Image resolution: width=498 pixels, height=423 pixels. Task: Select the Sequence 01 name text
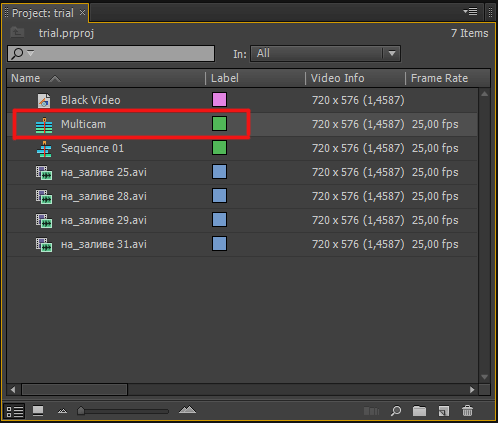click(x=92, y=148)
